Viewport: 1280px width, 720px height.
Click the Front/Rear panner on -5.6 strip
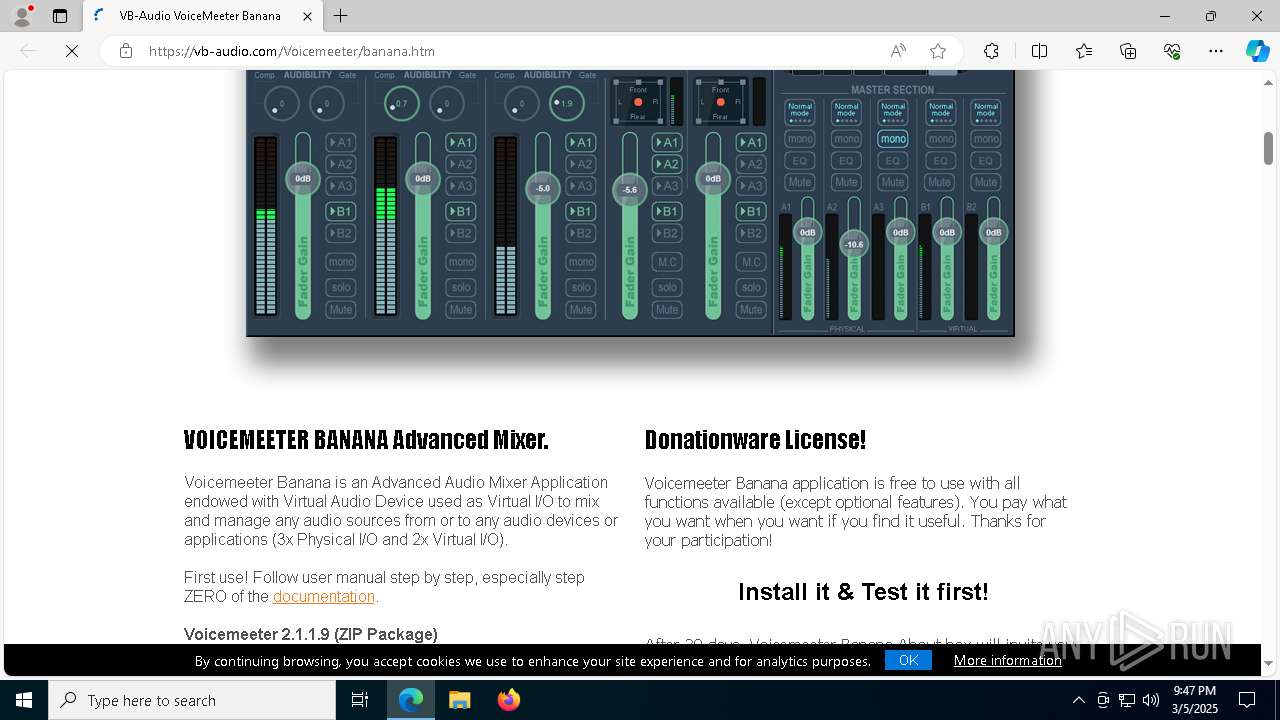638,101
